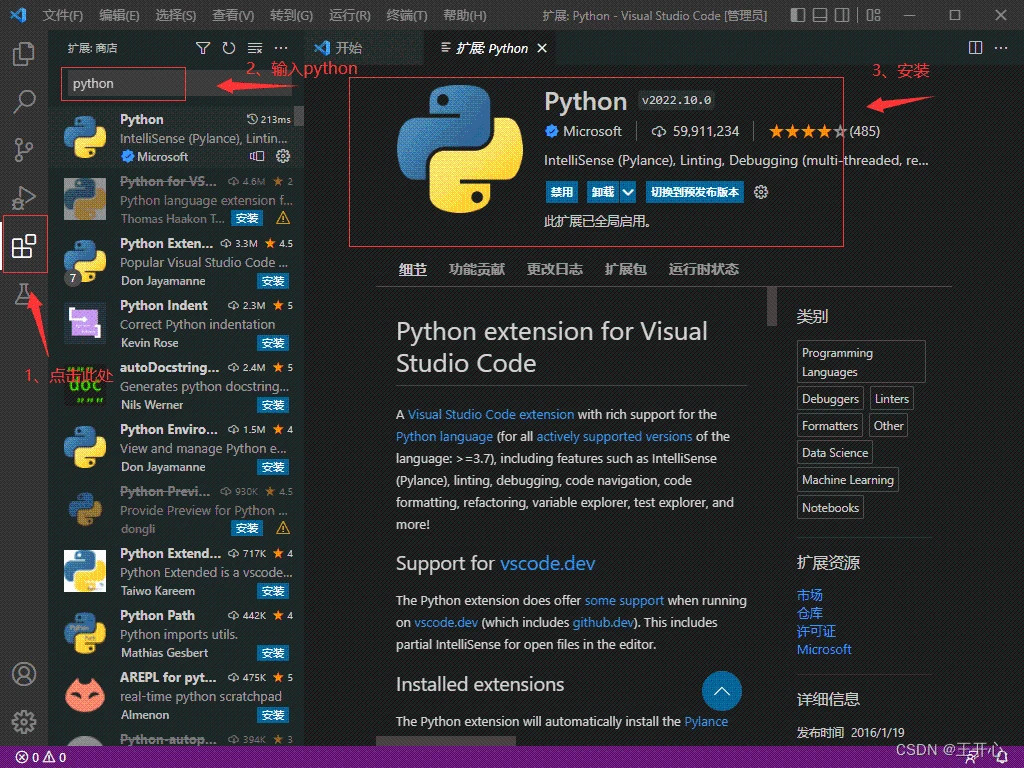Image resolution: width=1024 pixels, height=768 pixels.
Task: Open Run and Debug view
Action: pos(24,197)
